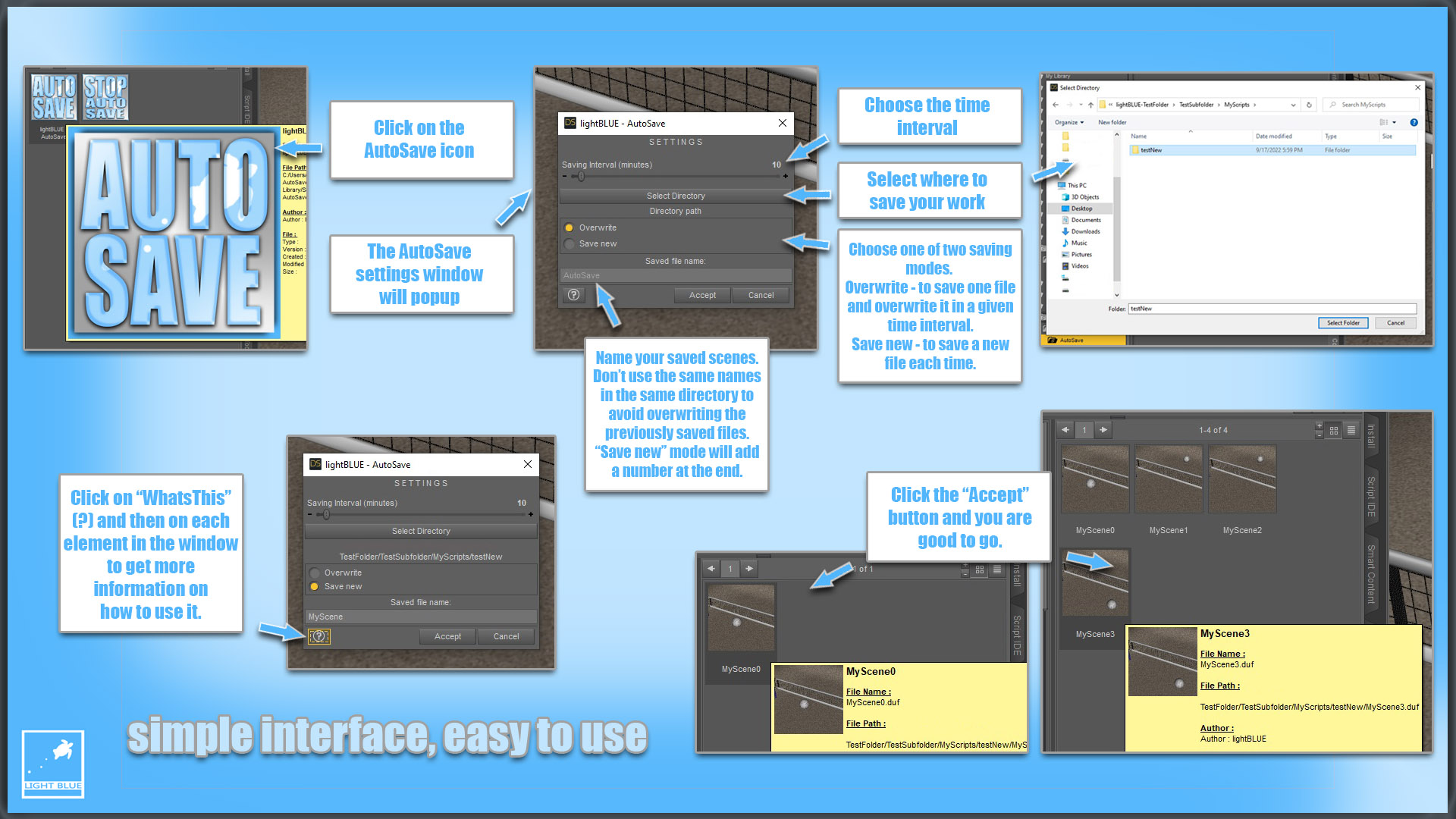This screenshot has width=1456, height=819.
Task: Click the Light Blue turtle logo
Action: click(53, 764)
